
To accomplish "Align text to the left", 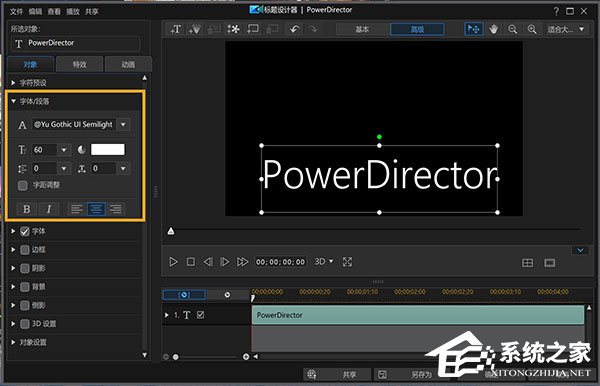I will coord(77,209).
